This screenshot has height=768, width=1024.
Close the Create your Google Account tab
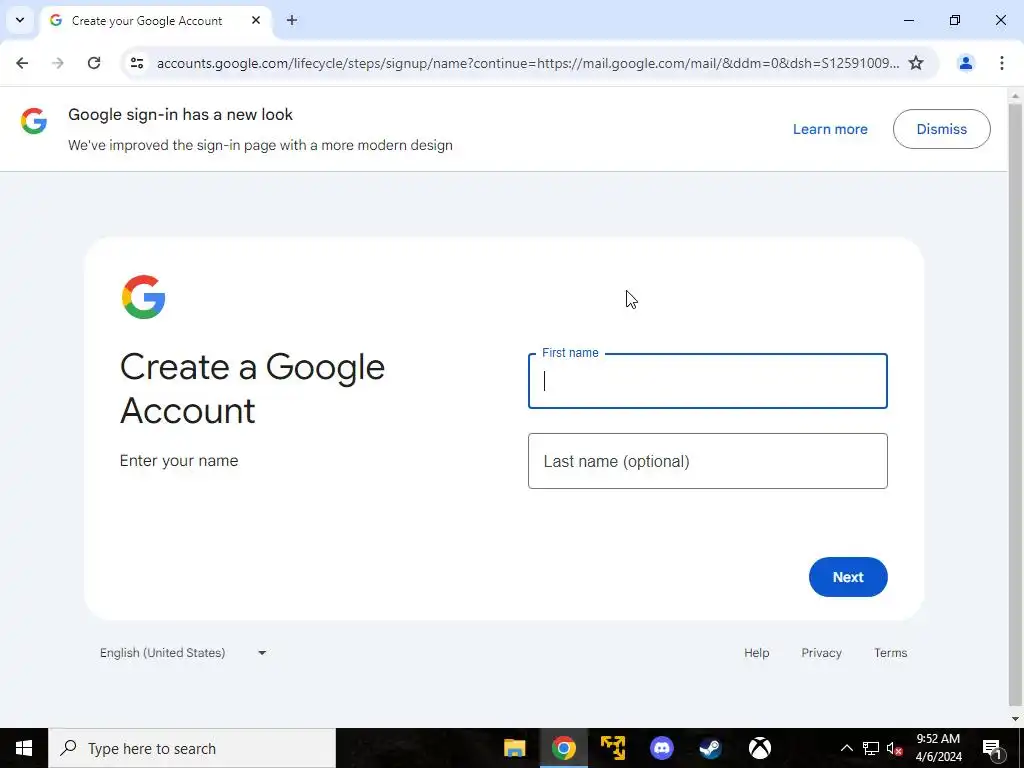click(256, 20)
